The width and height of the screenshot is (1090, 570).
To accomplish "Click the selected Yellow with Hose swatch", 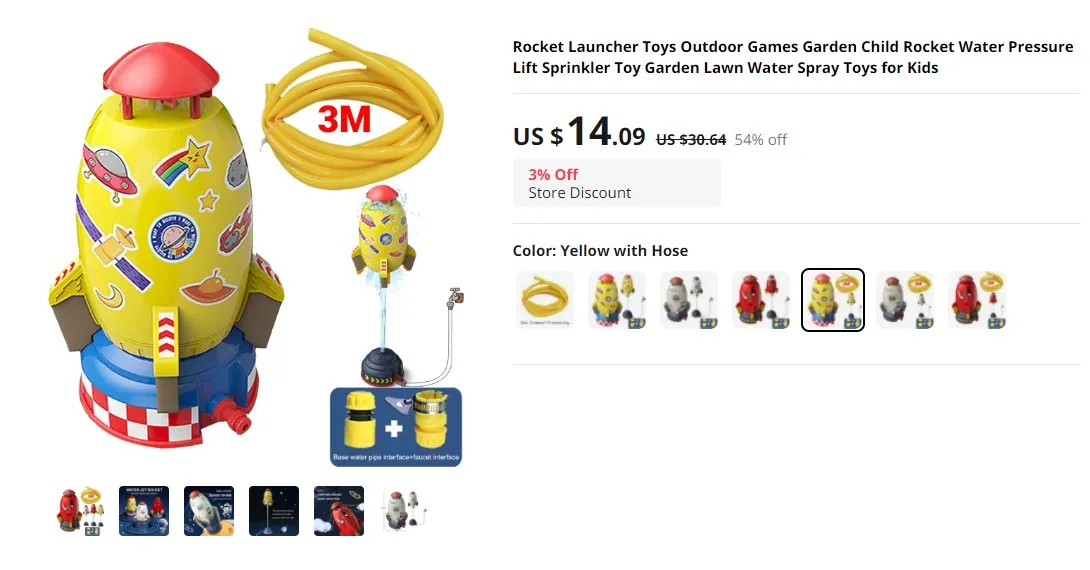I will [833, 300].
